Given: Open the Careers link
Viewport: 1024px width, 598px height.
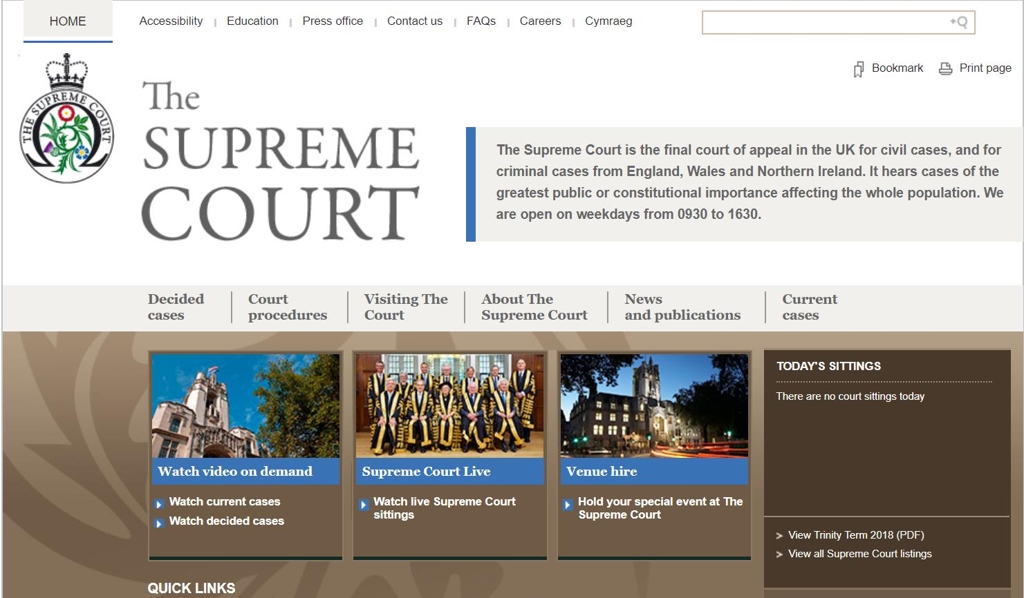Looking at the screenshot, I should click(x=540, y=21).
